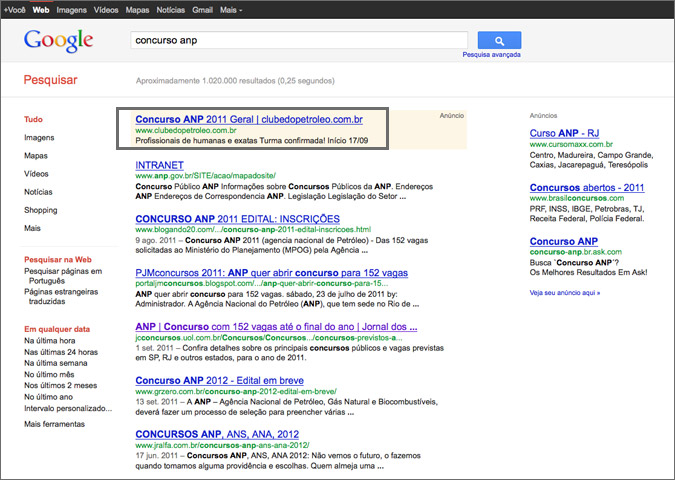Open 'PJMconcursos 2011: ANP quer abrir concurso' result

click(271, 273)
